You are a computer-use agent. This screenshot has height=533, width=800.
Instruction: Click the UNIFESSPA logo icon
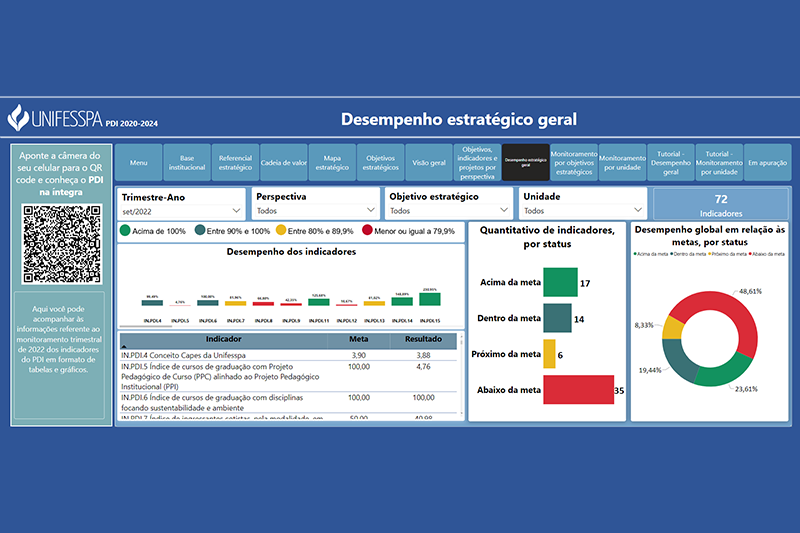18,118
